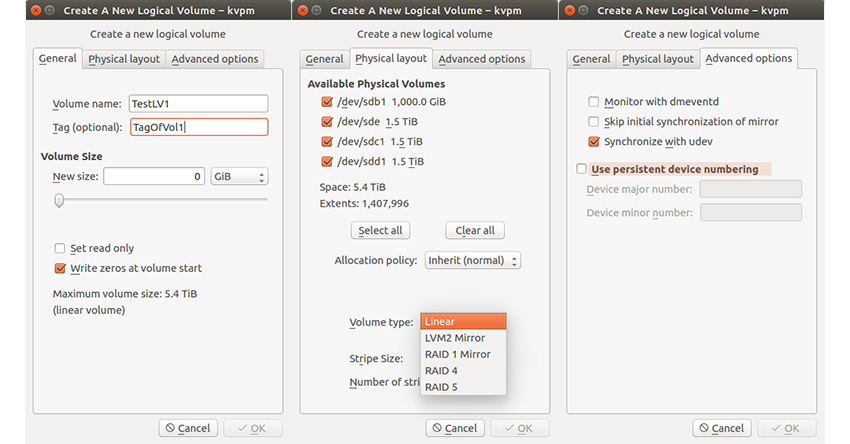This screenshot has height=444, width=850.
Task: Choose LVM2 Mirror from volume type list
Action: click(x=455, y=338)
